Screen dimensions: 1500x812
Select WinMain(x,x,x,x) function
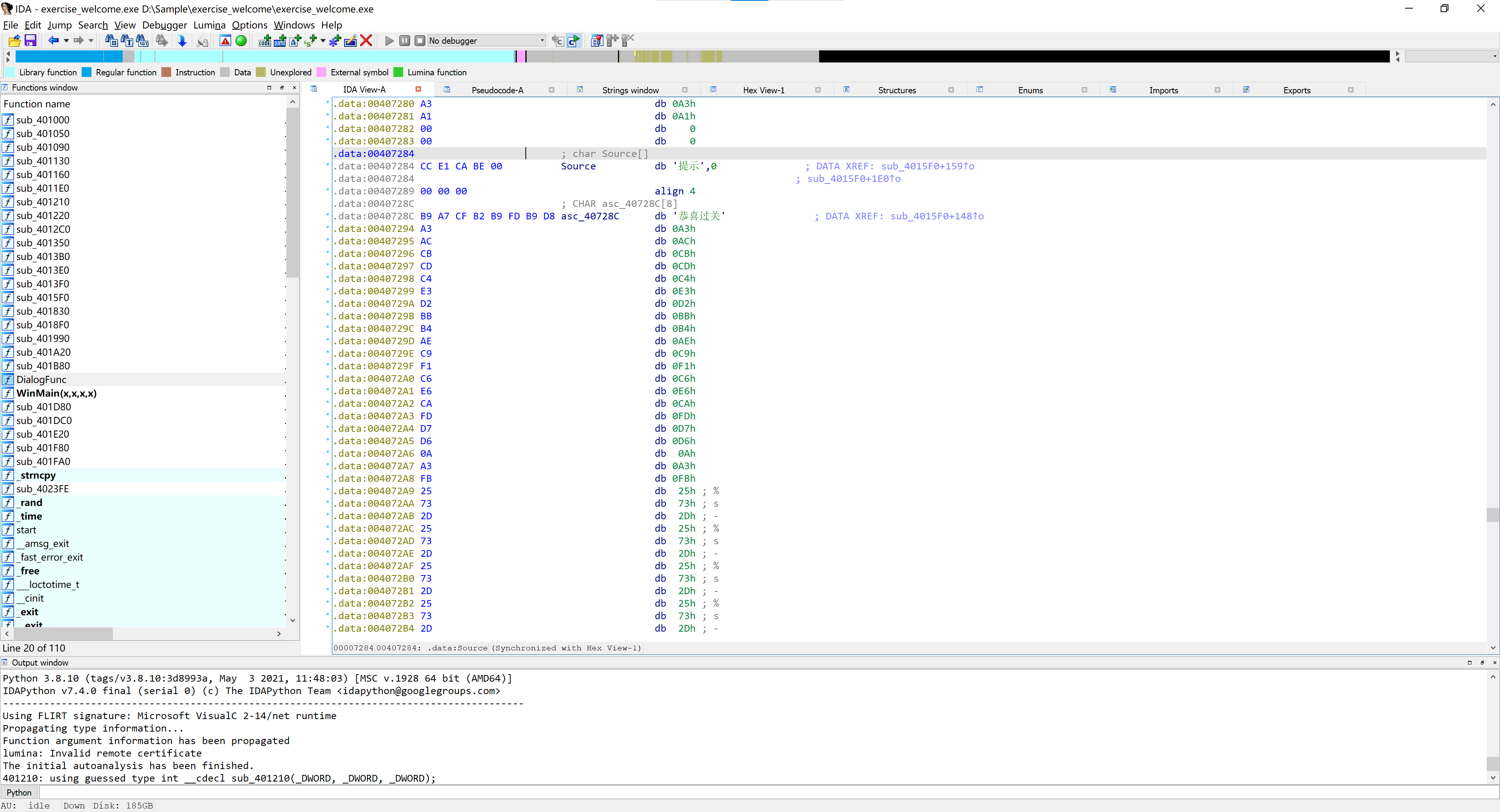click(x=143, y=394)
